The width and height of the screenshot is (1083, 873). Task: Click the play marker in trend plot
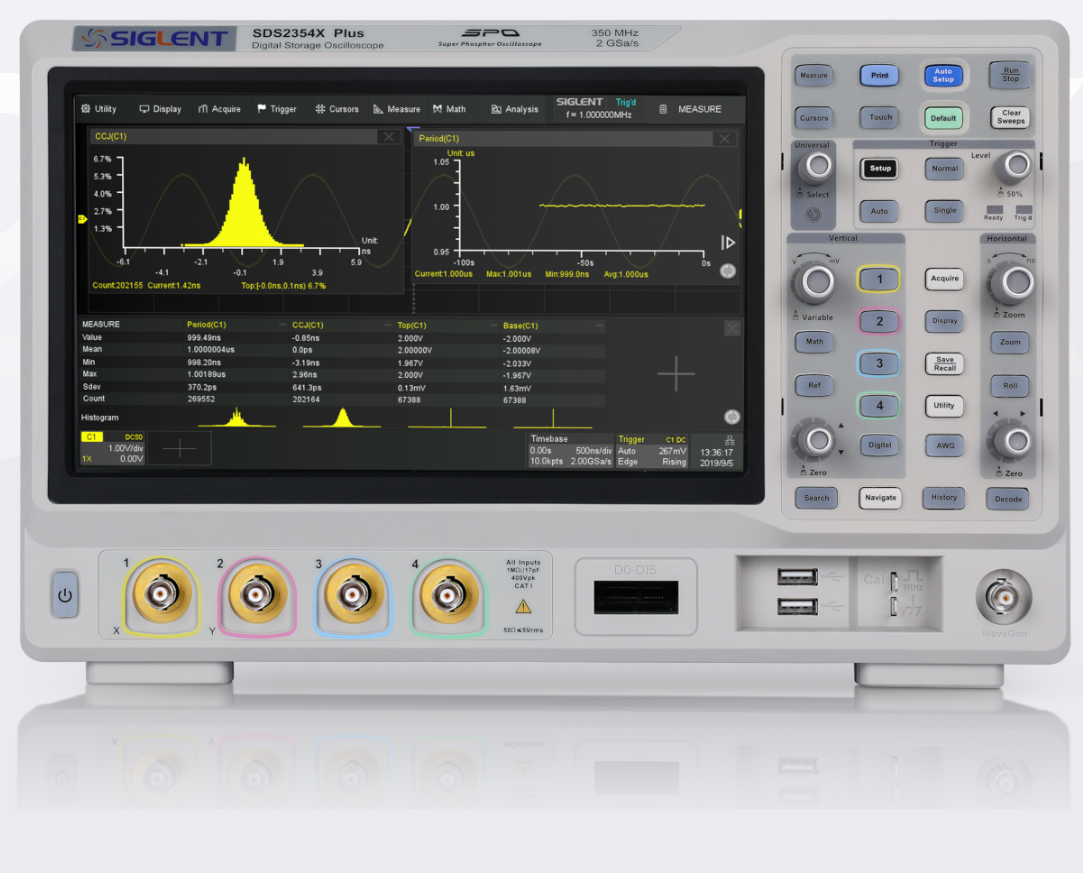coord(728,242)
